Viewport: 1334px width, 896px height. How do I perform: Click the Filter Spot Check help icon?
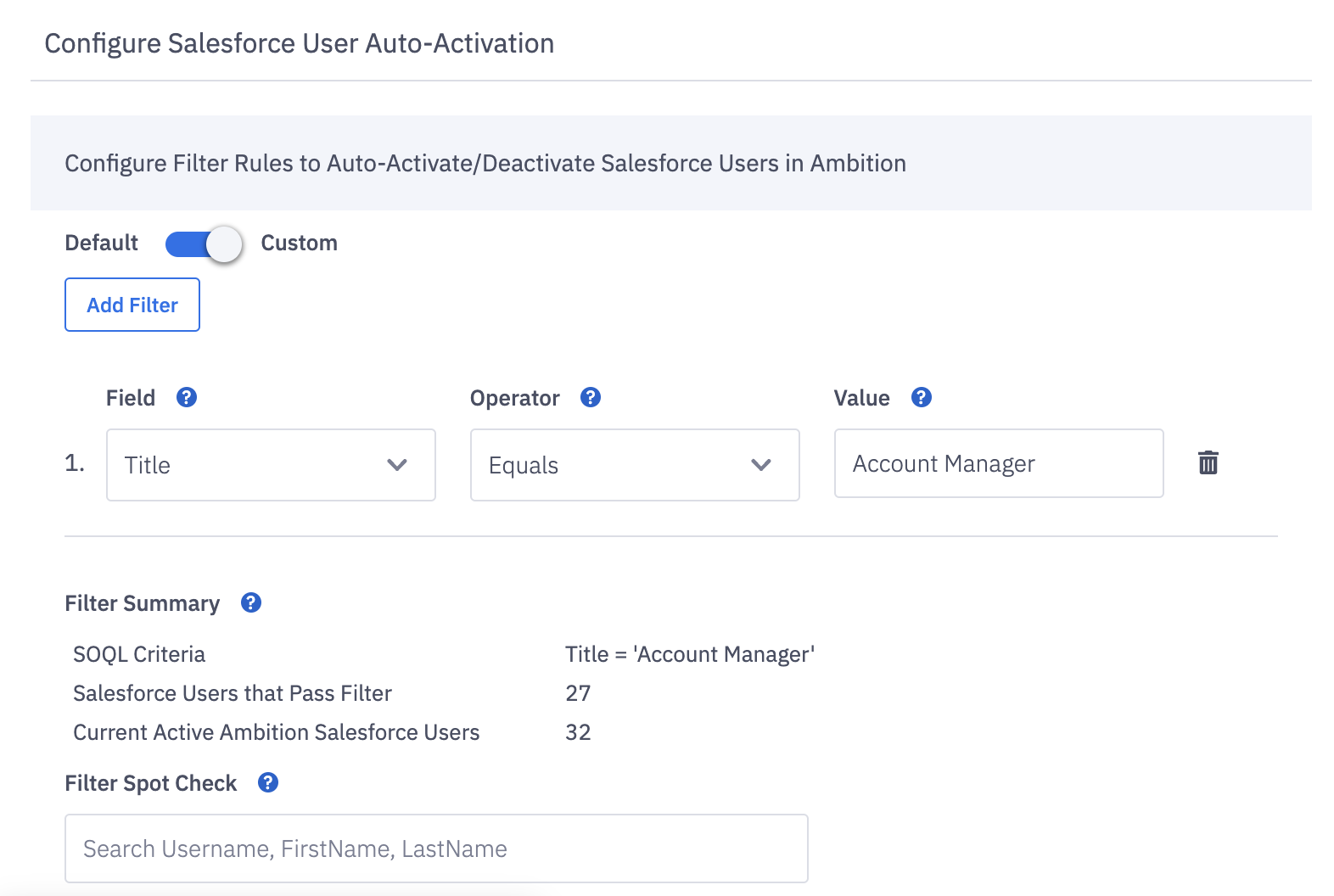268,782
